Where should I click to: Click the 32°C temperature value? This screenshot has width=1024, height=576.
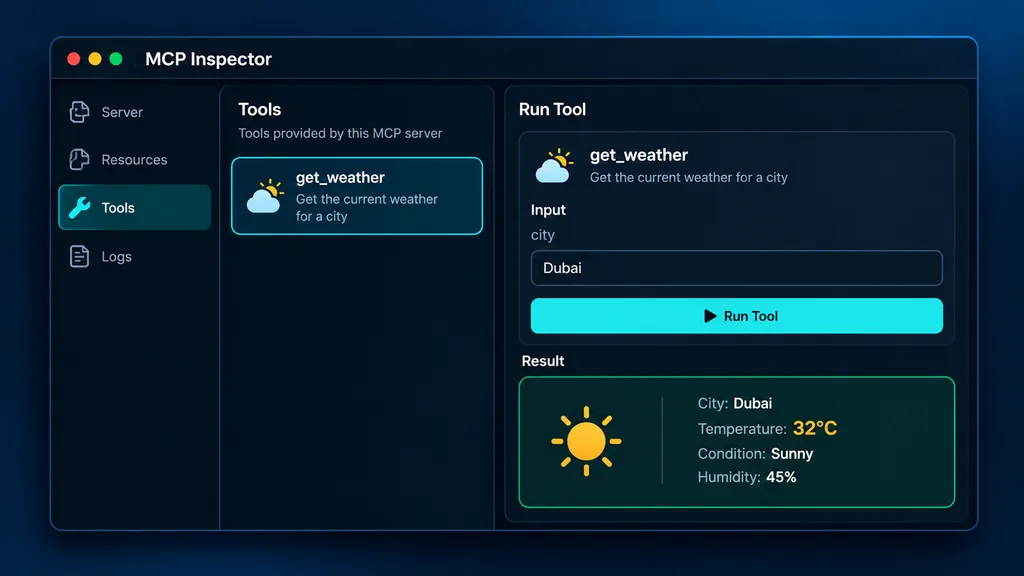click(814, 428)
